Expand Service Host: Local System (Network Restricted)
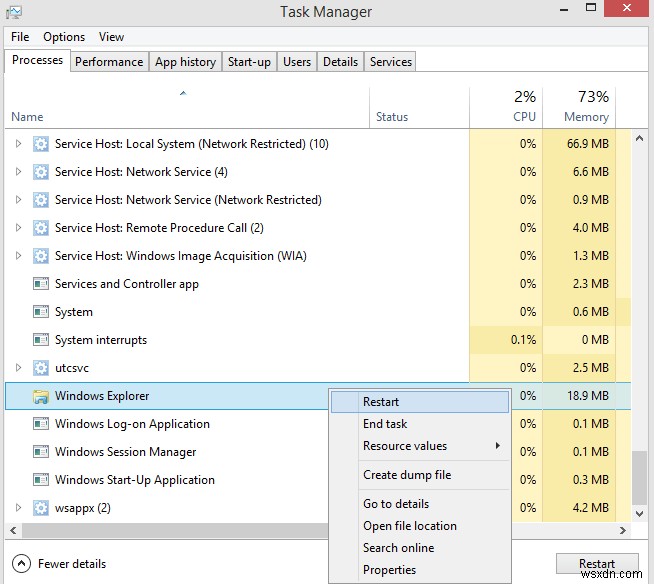The width and height of the screenshot is (654, 584). pyautogui.click(x=18, y=144)
